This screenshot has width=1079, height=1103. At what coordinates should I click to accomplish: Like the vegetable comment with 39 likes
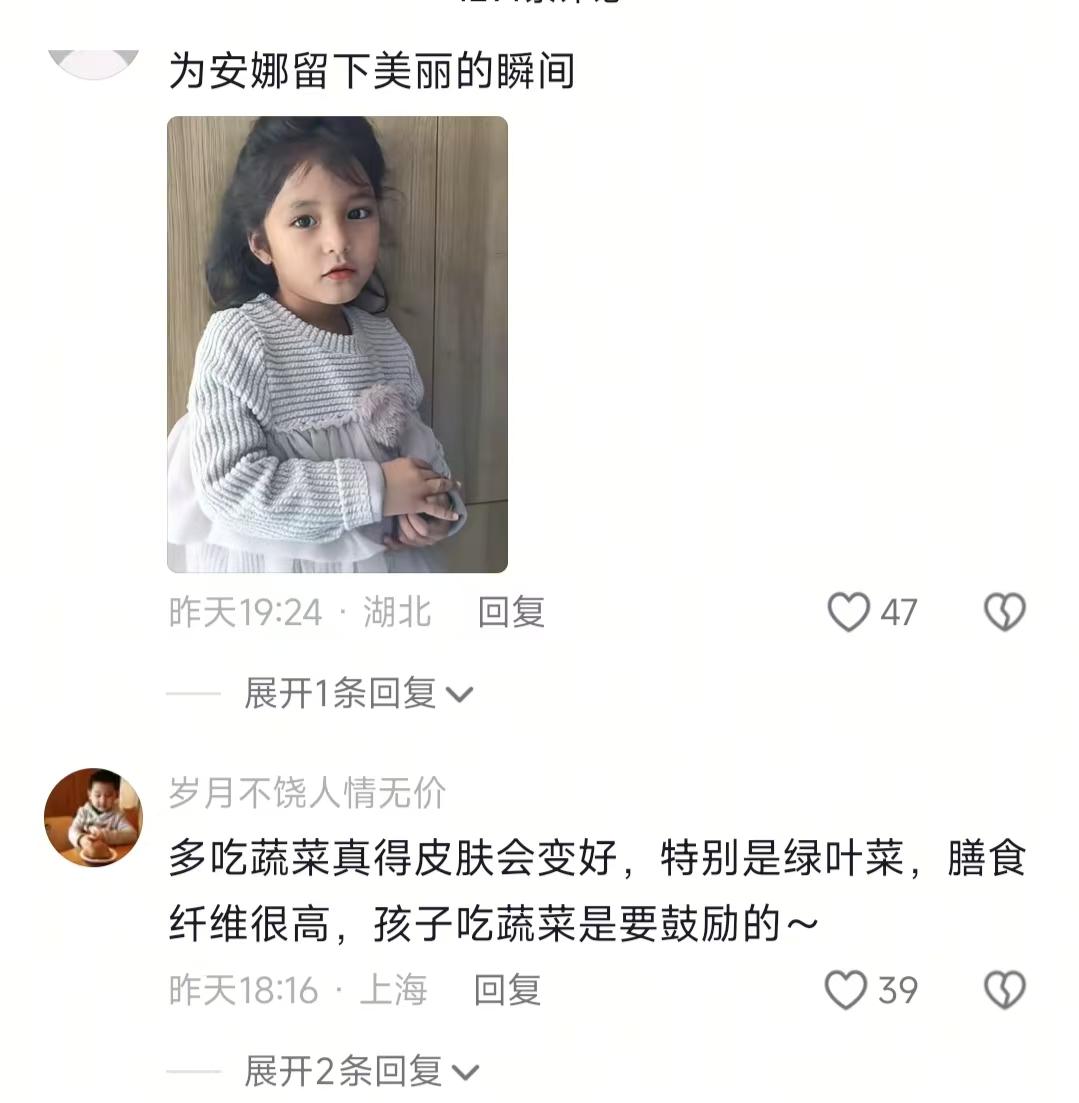845,990
